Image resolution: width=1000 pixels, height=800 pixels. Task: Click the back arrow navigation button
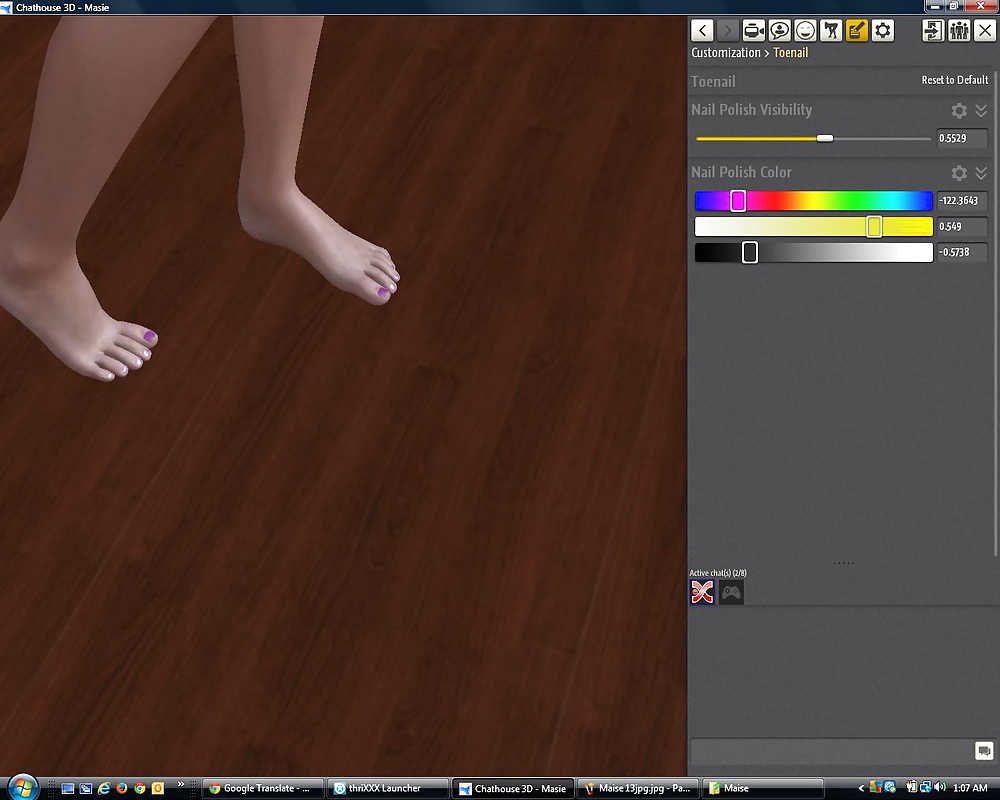pos(703,31)
